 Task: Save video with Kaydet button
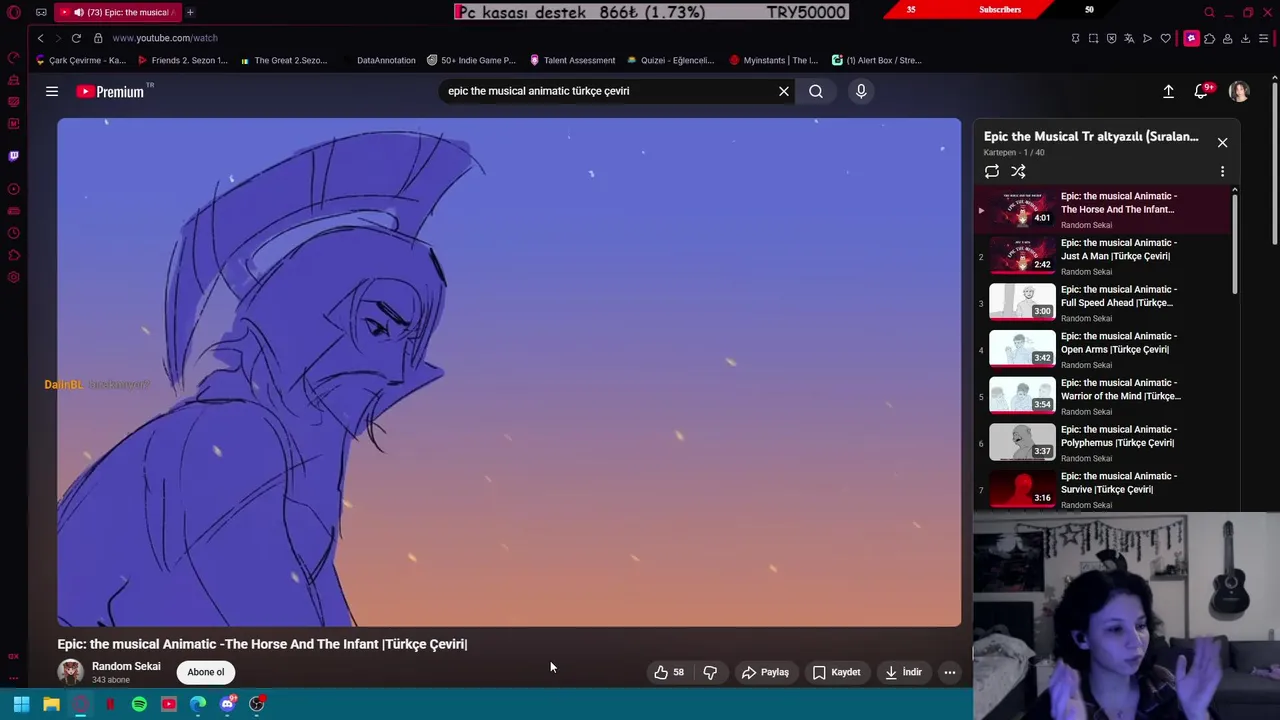[x=836, y=672]
